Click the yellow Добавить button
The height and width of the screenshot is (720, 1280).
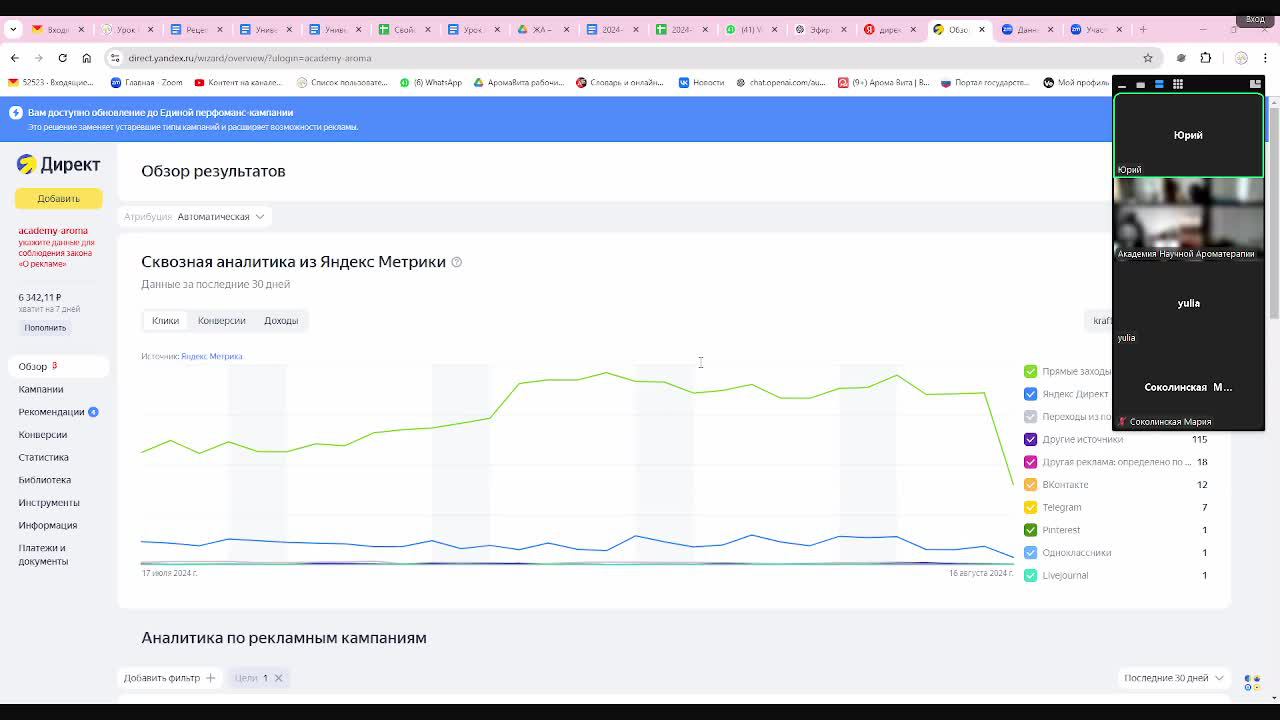click(58, 198)
